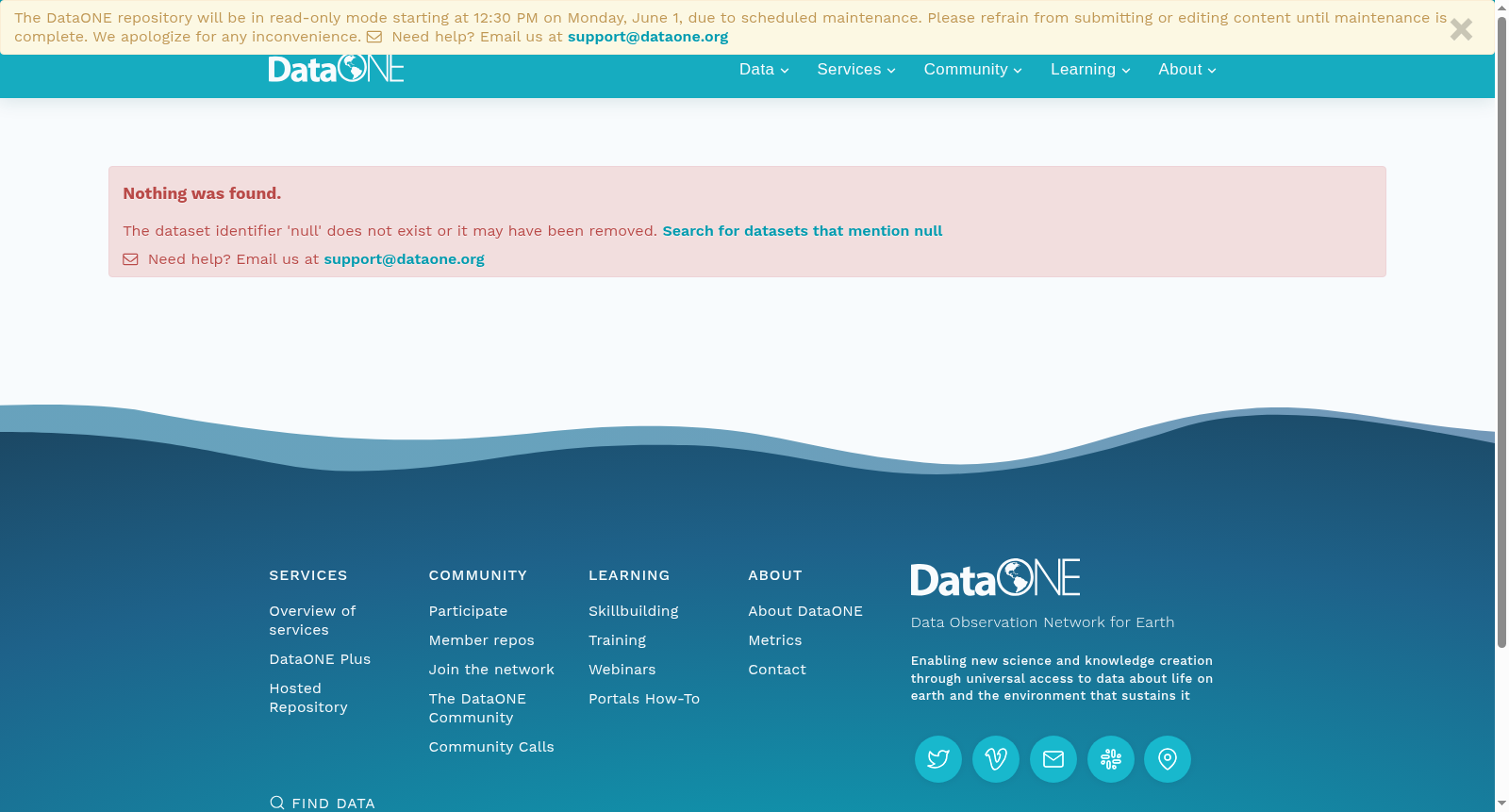The image size is (1509, 812).
Task: Open About DataONE footer link
Action: pos(805,611)
